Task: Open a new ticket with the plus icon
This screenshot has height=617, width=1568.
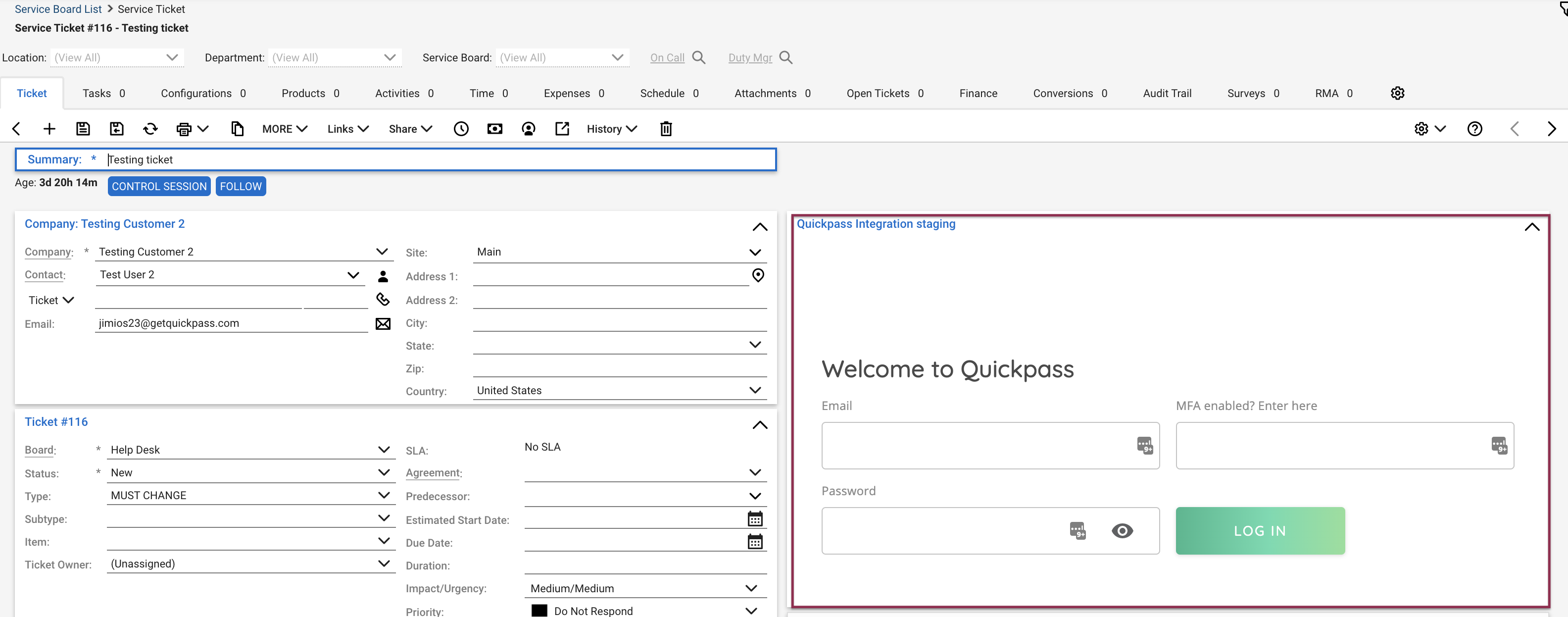Action: pyautogui.click(x=49, y=129)
